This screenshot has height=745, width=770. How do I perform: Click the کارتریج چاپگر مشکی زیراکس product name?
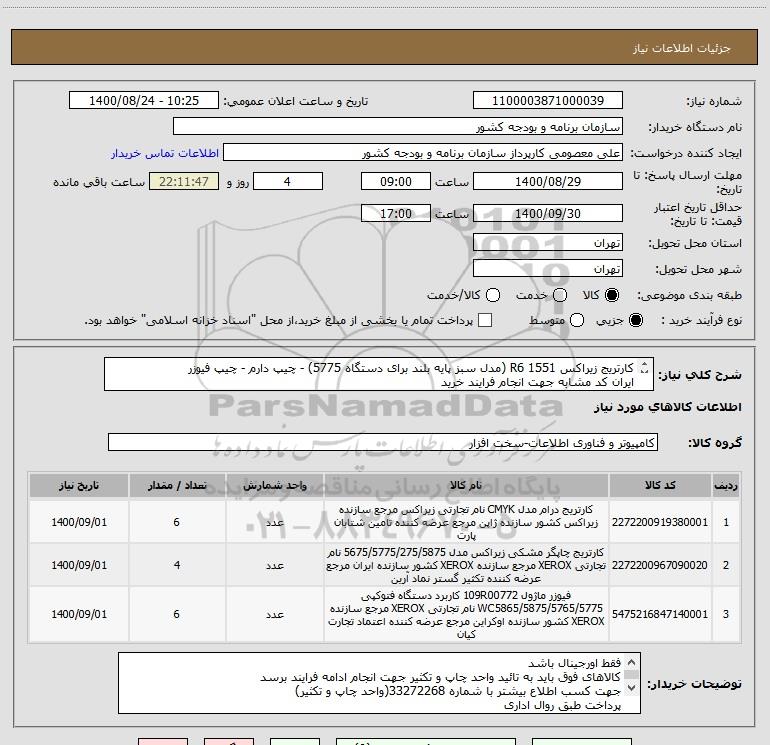(466, 565)
